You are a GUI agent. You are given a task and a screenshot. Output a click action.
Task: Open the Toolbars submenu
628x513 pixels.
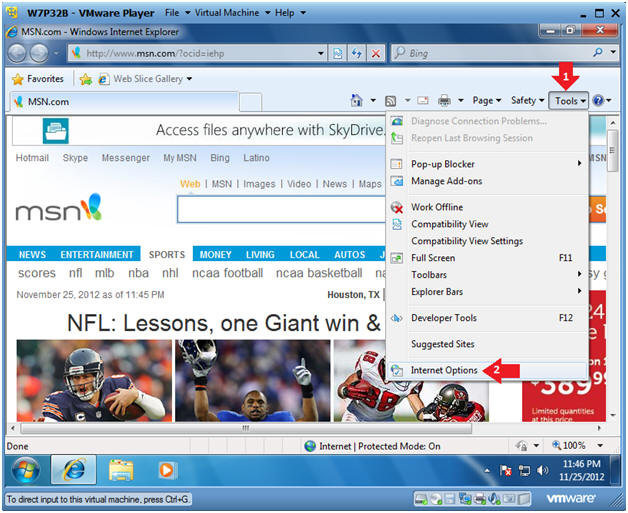[487, 275]
